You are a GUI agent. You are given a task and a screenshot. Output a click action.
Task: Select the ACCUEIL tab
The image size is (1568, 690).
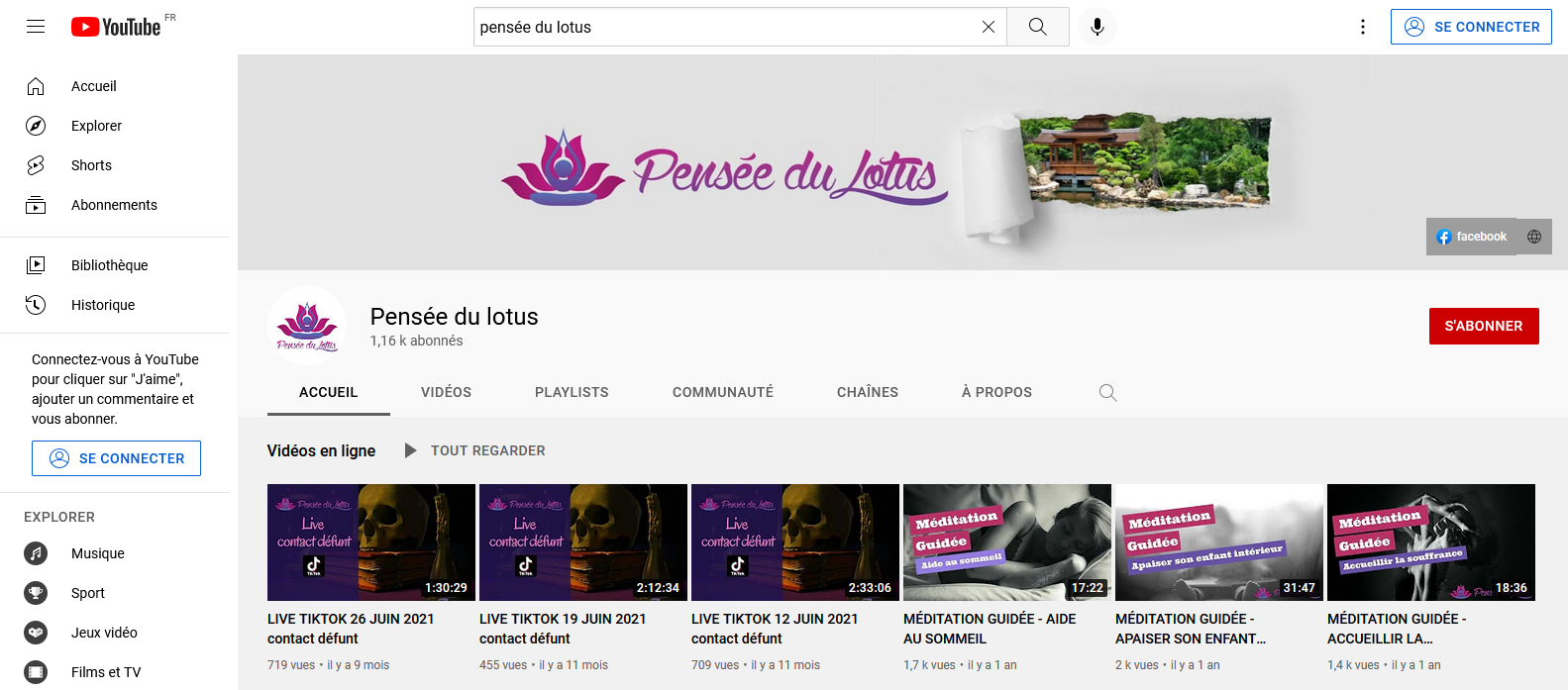(328, 392)
